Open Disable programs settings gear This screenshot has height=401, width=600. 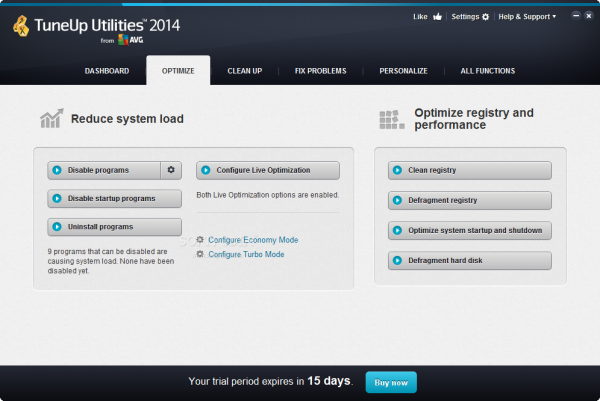pos(171,170)
